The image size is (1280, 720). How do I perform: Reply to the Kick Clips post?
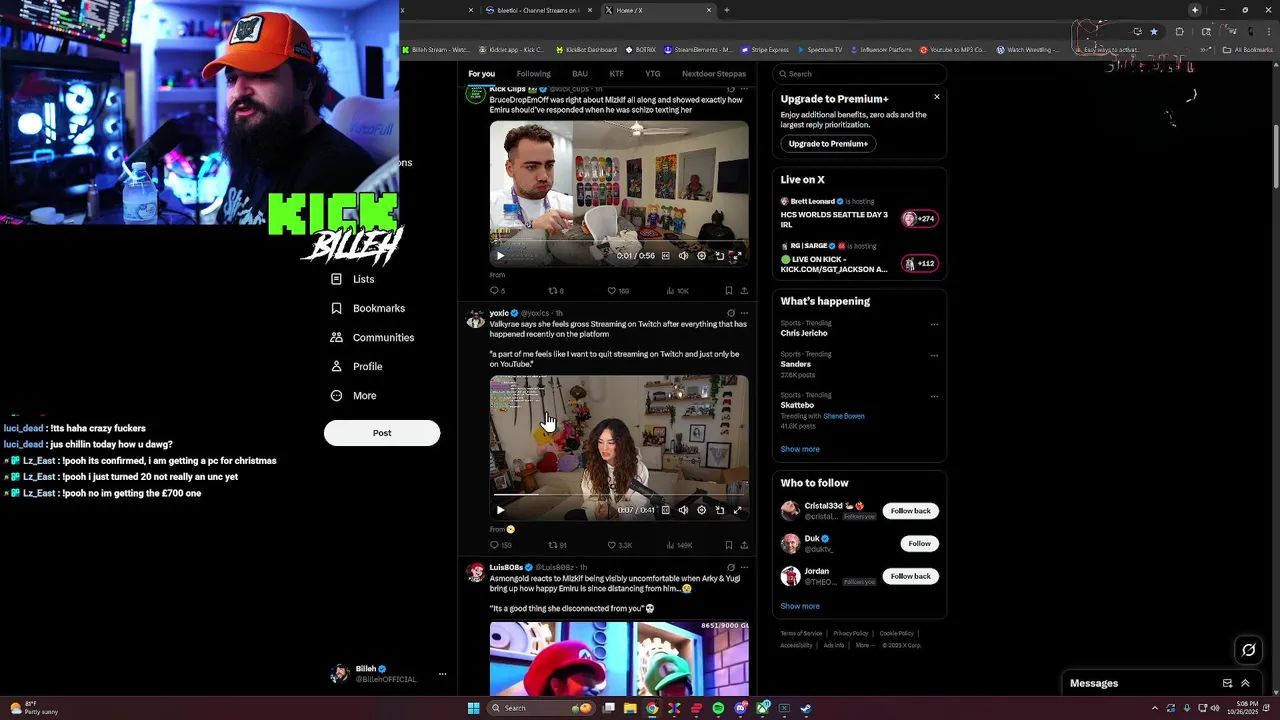click(x=494, y=291)
